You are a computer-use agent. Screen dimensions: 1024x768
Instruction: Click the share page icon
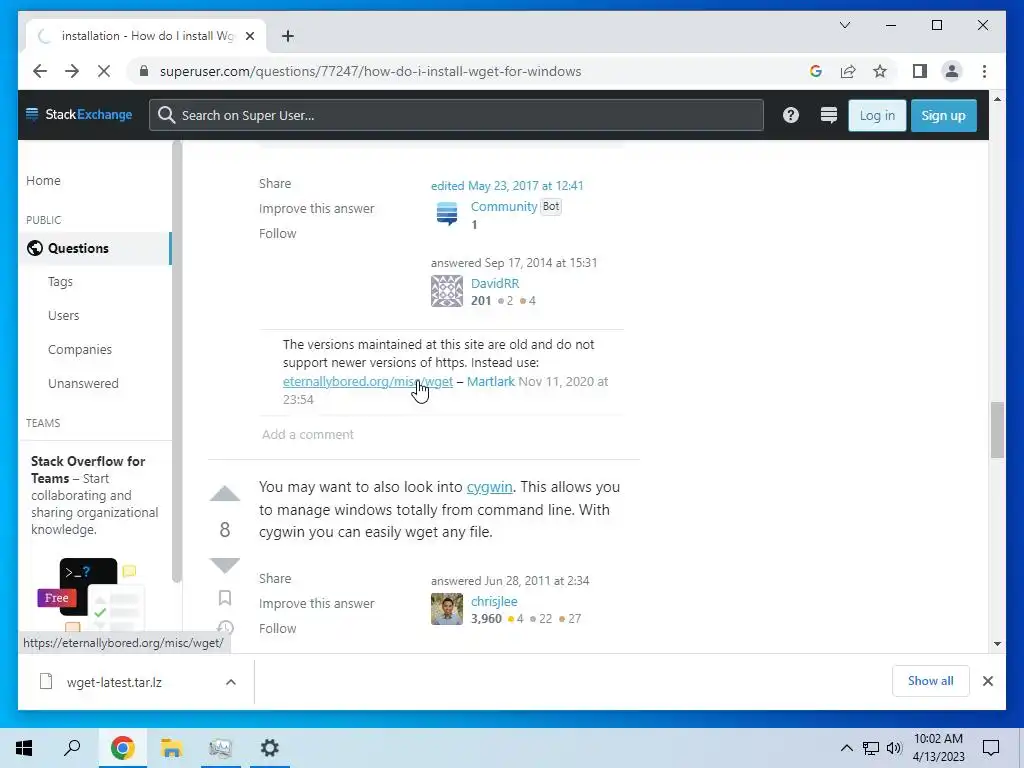(848, 71)
